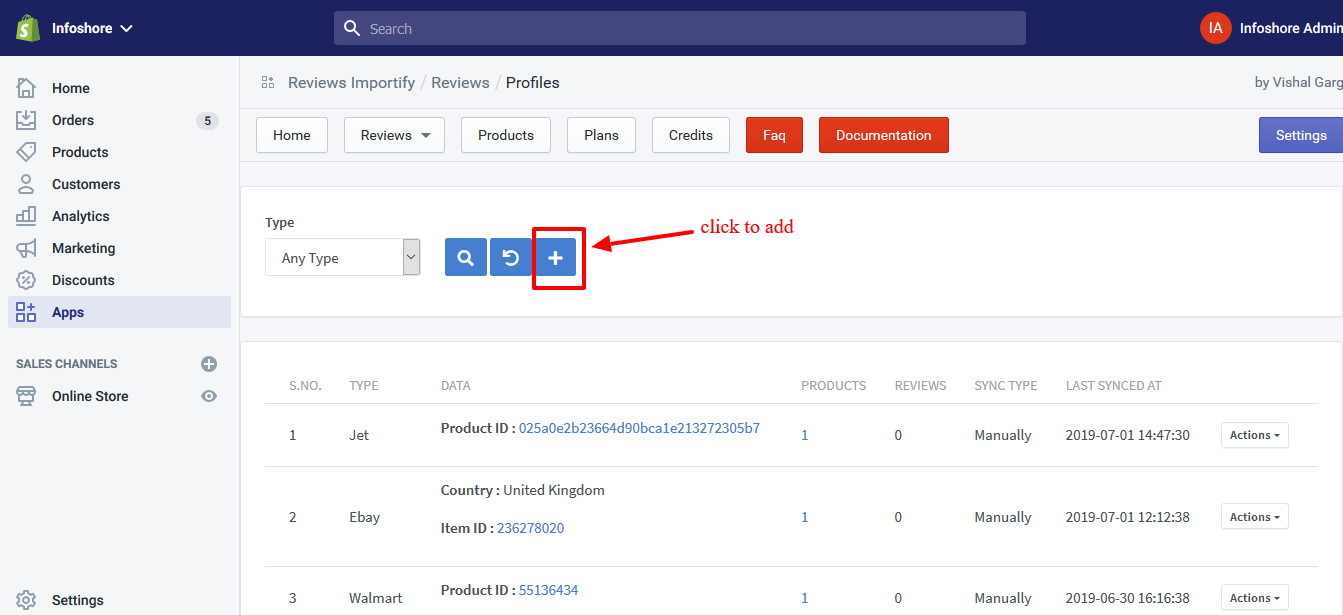Click by Vishal Garg author text
The image size is (1343, 615).
[x=1298, y=82]
